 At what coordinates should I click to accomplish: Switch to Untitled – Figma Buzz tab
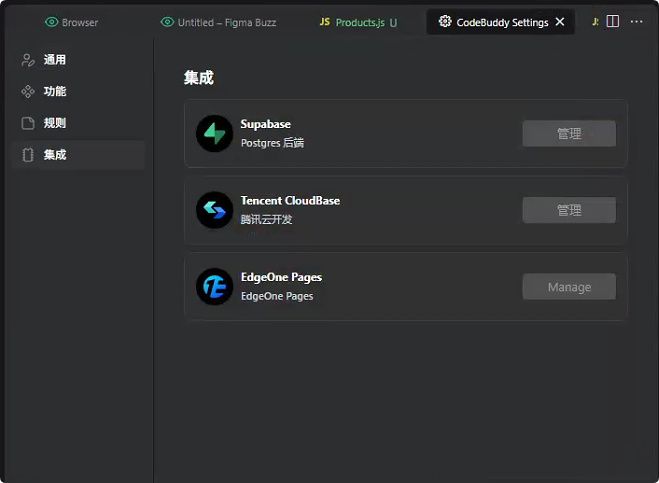click(219, 22)
